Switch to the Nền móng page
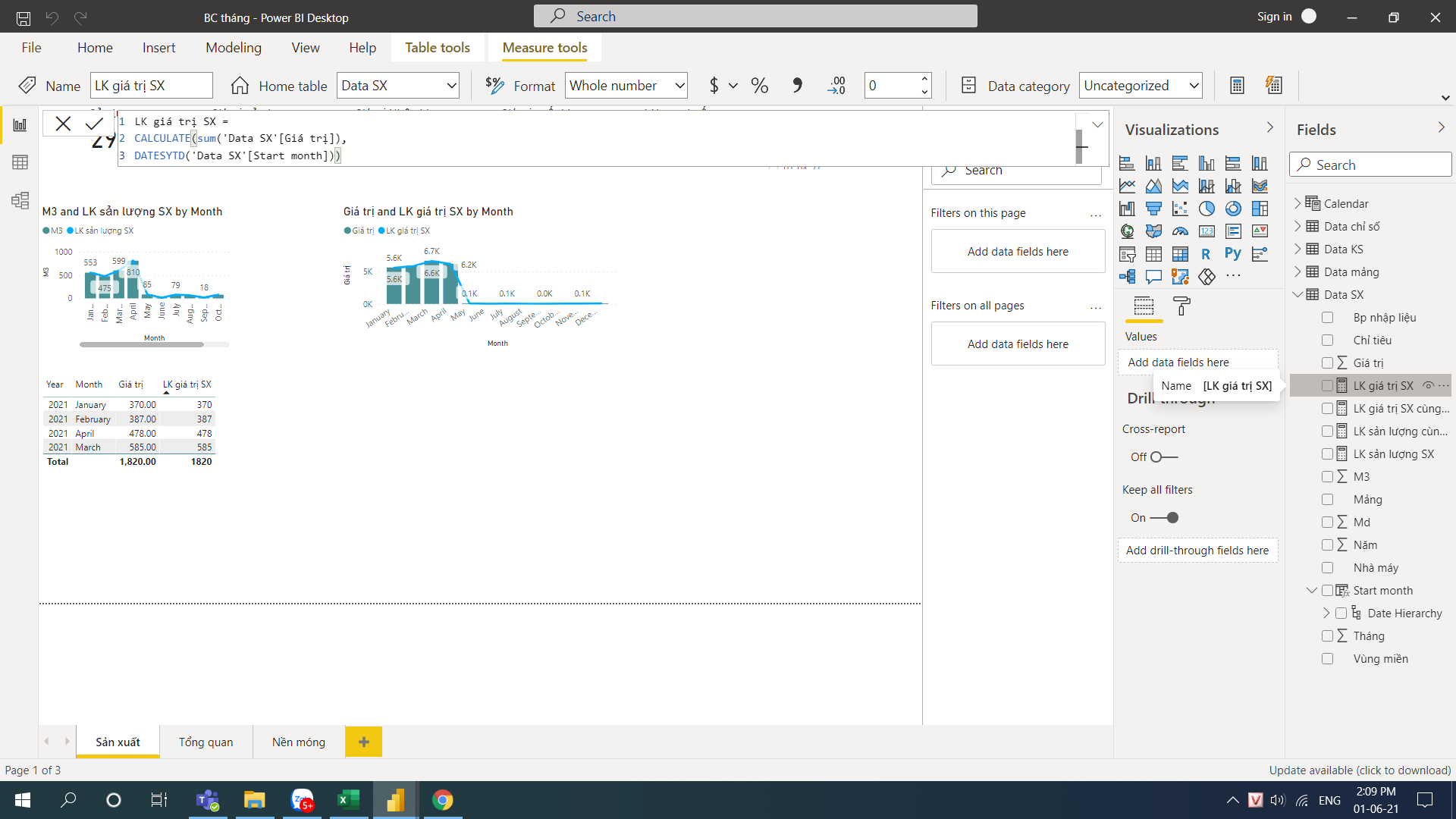 (x=299, y=742)
